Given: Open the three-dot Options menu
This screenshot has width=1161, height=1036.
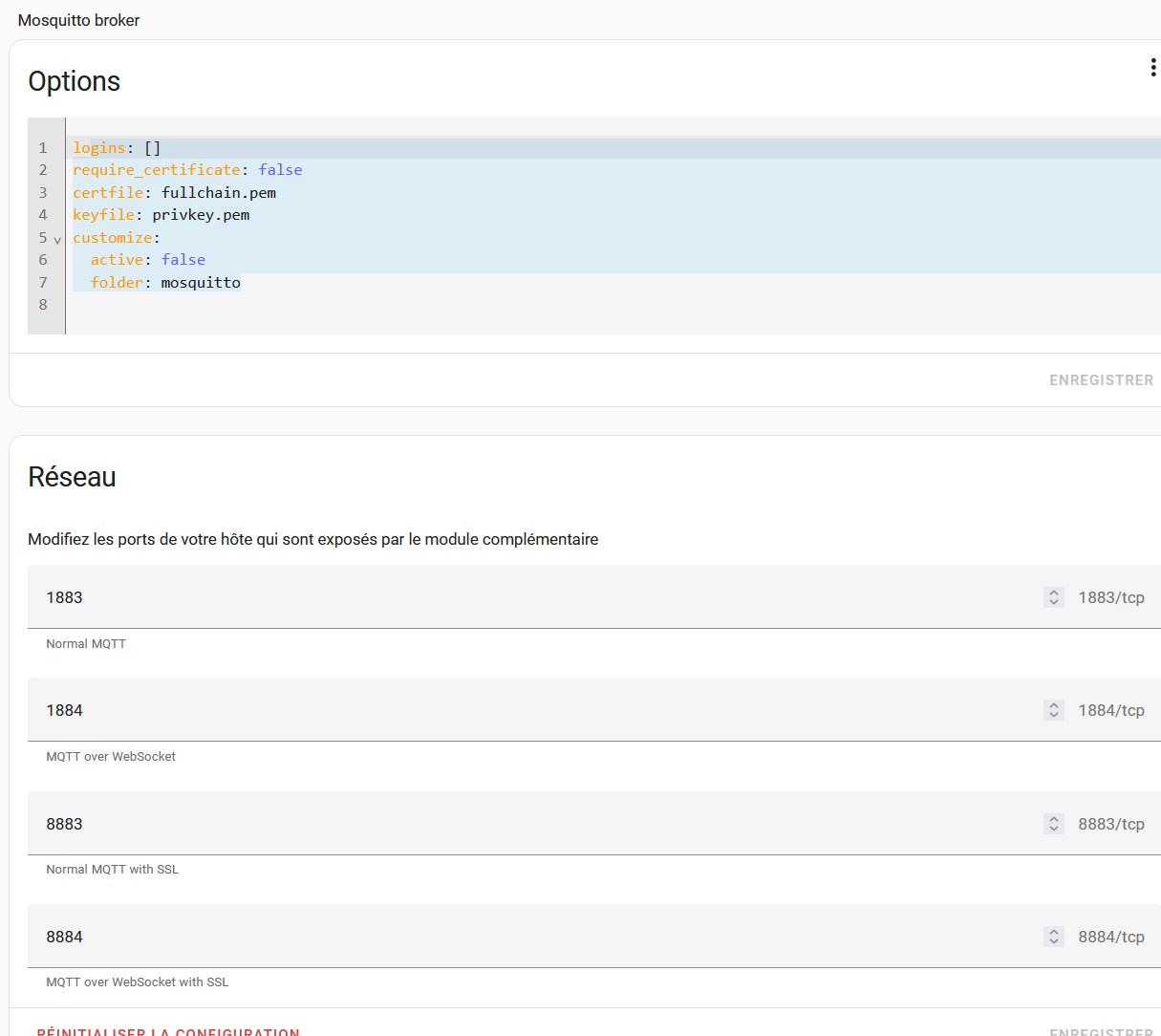Looking at the screenshot, I should click(x=1152, y=68).
